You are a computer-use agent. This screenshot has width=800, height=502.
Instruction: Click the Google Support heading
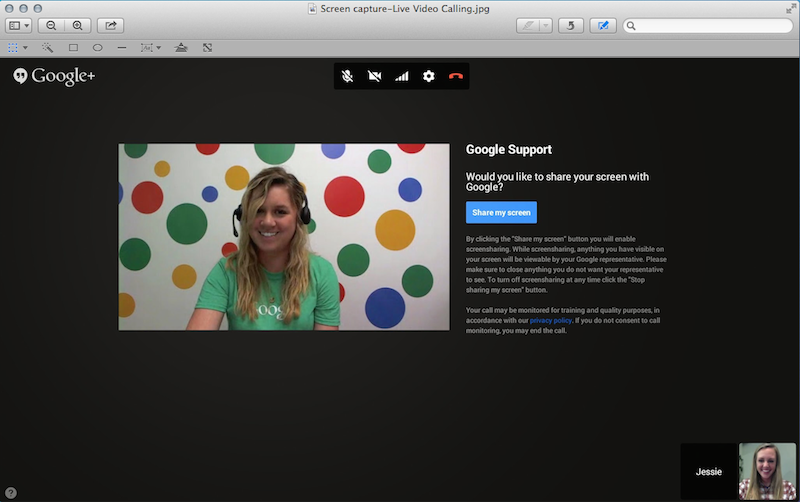[509, 149]
